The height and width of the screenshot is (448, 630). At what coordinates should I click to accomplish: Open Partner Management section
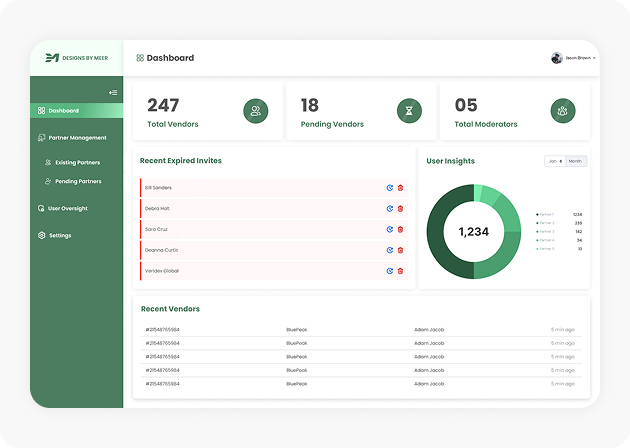[72, 138]
